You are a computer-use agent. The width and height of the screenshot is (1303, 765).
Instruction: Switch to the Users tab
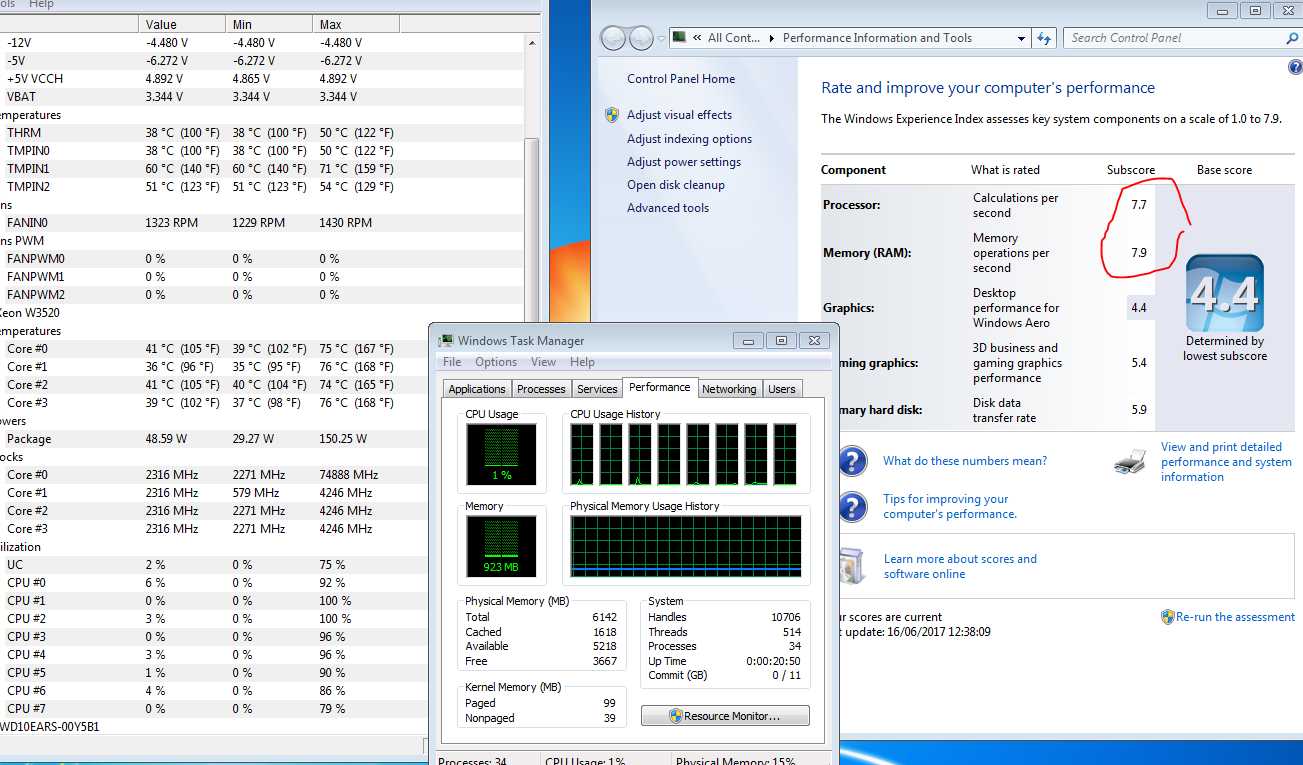point(782,389)
